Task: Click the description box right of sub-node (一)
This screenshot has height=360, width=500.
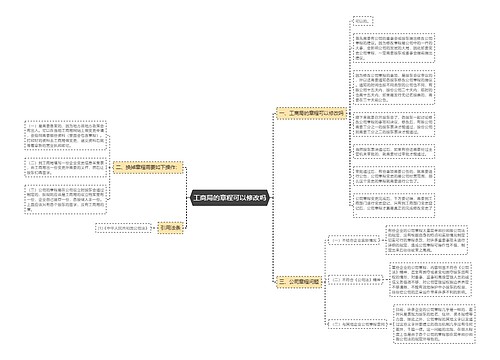Action: (x=427, y=240)
